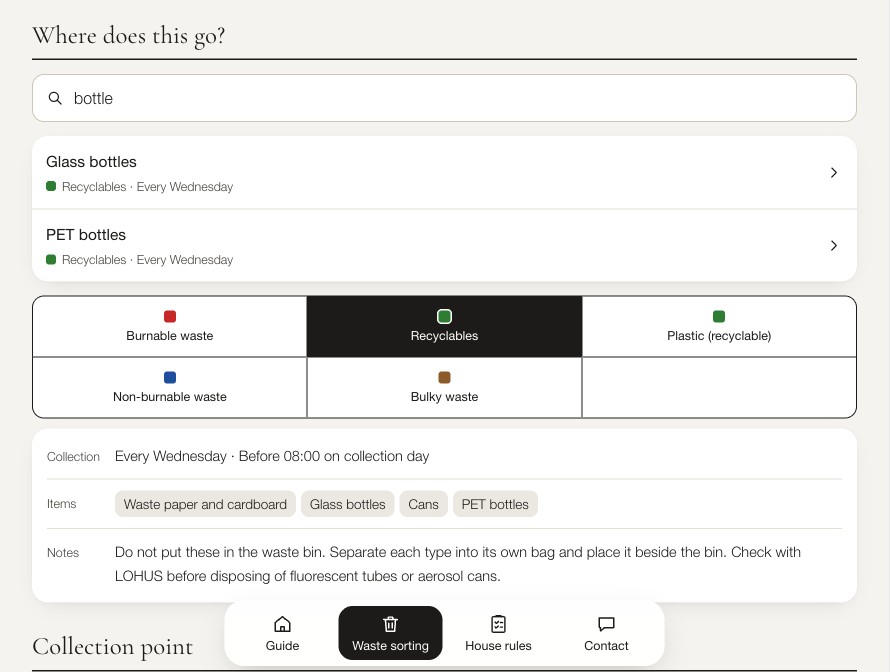
Task: Click red Burnable waste color square
Action: pyautogui.click(x=170, y=316)
